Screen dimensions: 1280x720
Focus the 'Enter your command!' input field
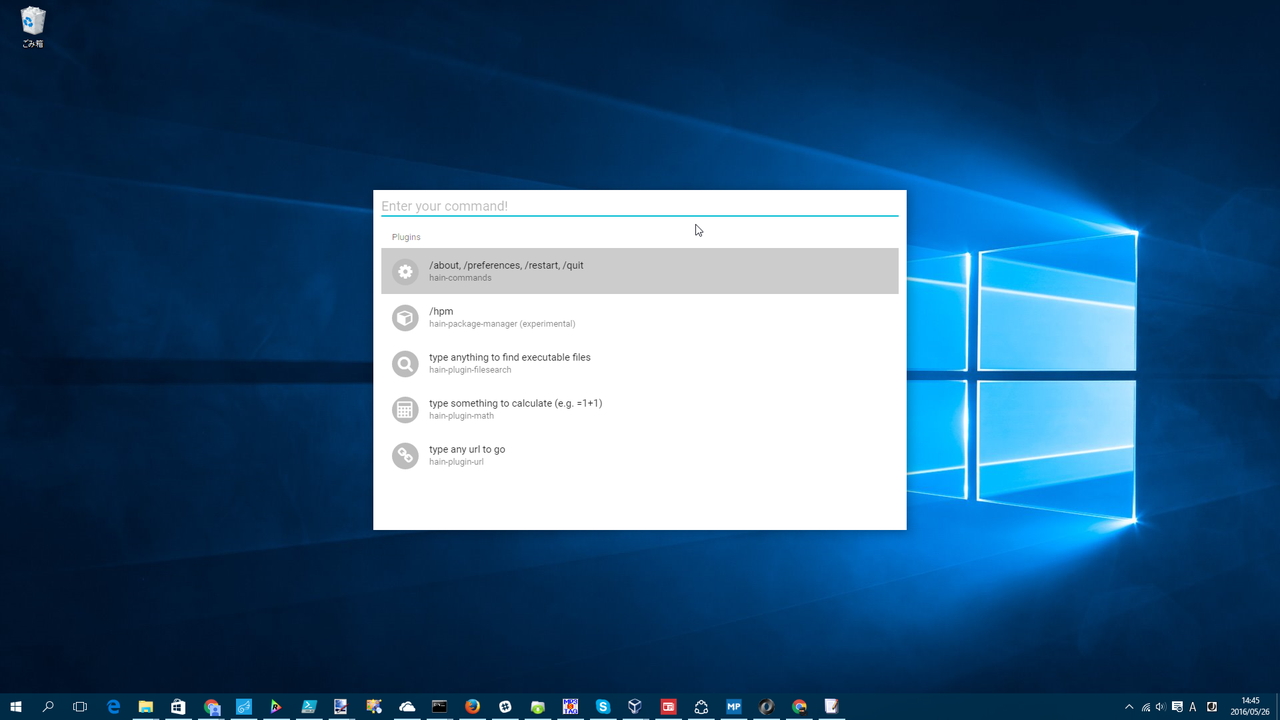640,206
